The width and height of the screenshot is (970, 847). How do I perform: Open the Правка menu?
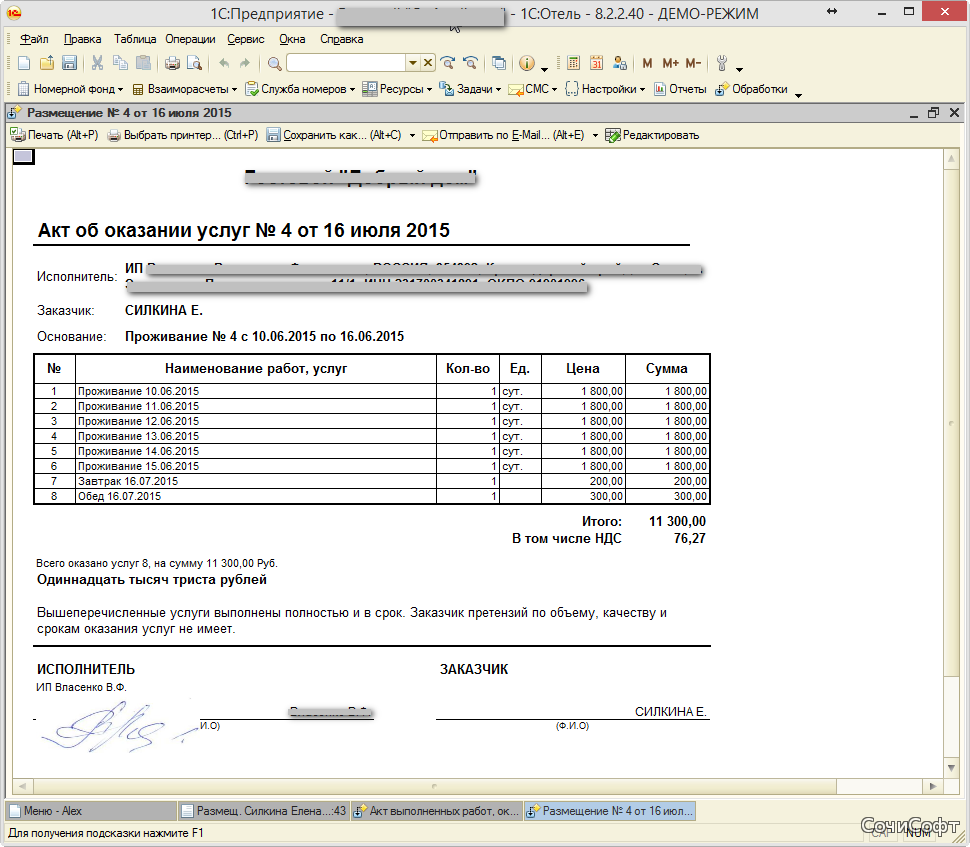[82, 39]
